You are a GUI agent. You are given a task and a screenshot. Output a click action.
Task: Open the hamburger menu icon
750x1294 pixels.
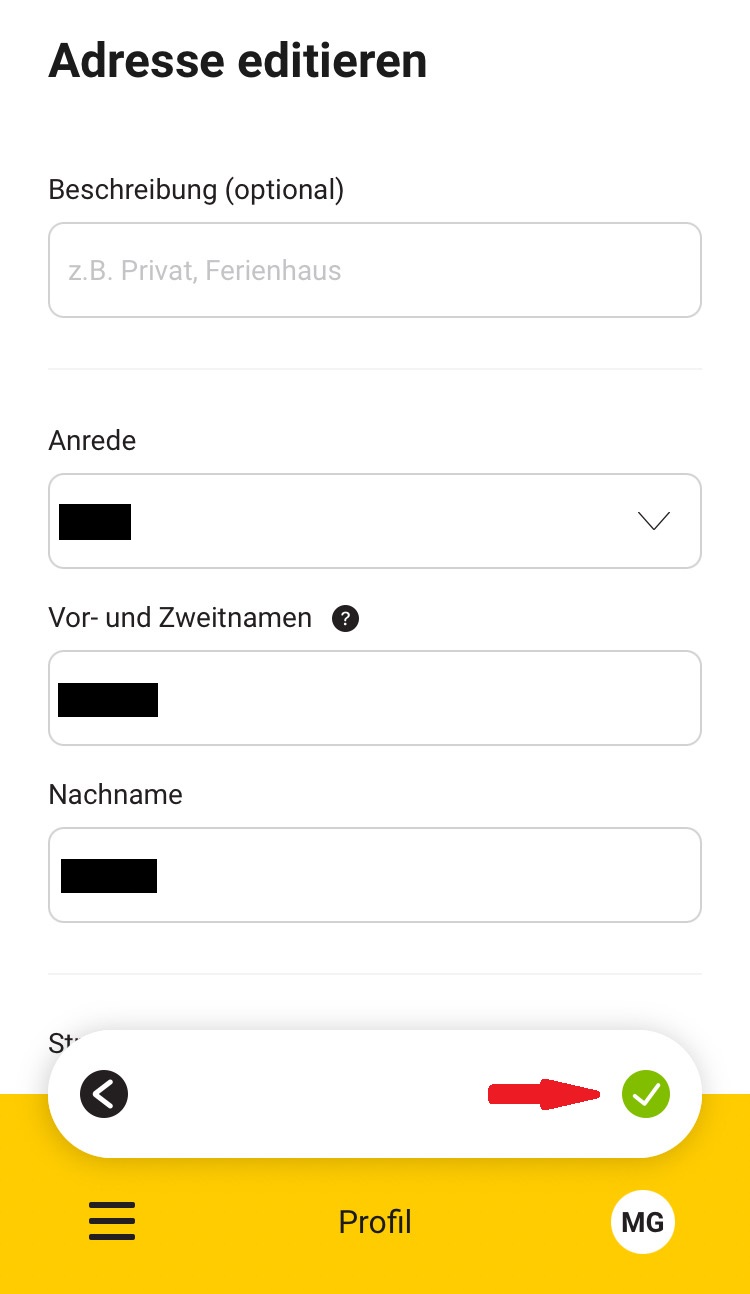click(x=112, y=1221)
